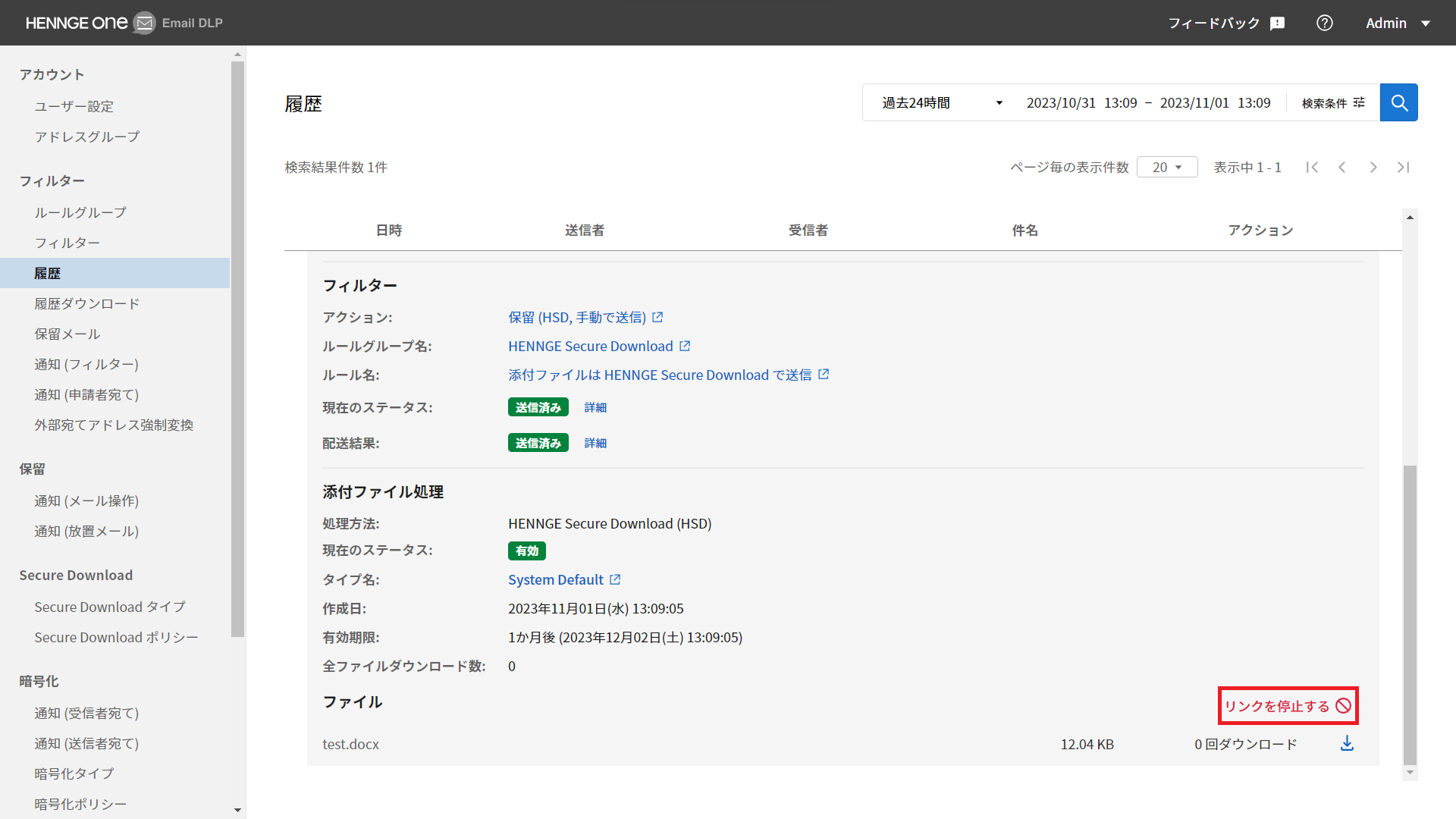Image resolution: width=1456 pixels, height=819 pixels.
Task: Open フィルター page under フィルター section
Action: [x=67, y=243]
